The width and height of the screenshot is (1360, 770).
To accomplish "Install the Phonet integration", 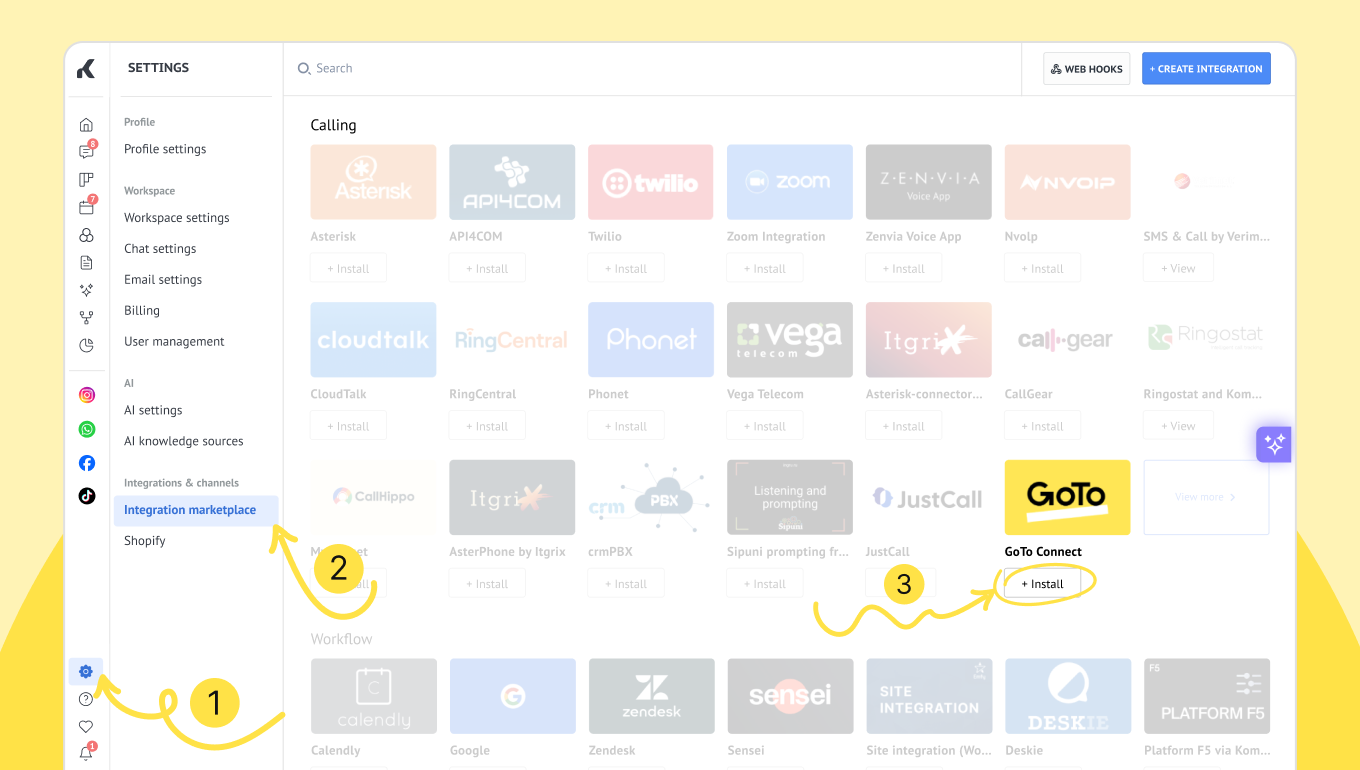I will click(626, 426).
